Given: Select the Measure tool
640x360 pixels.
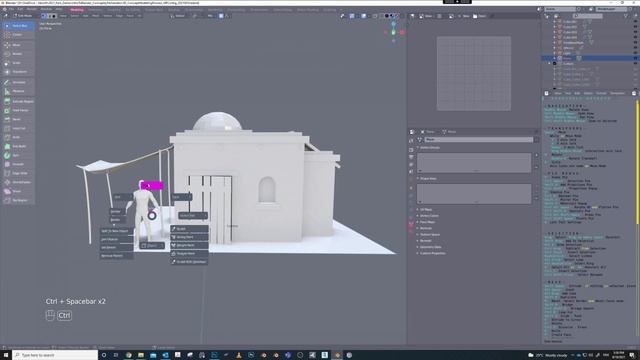Looking at the screenshot, I should coord(19,91).
